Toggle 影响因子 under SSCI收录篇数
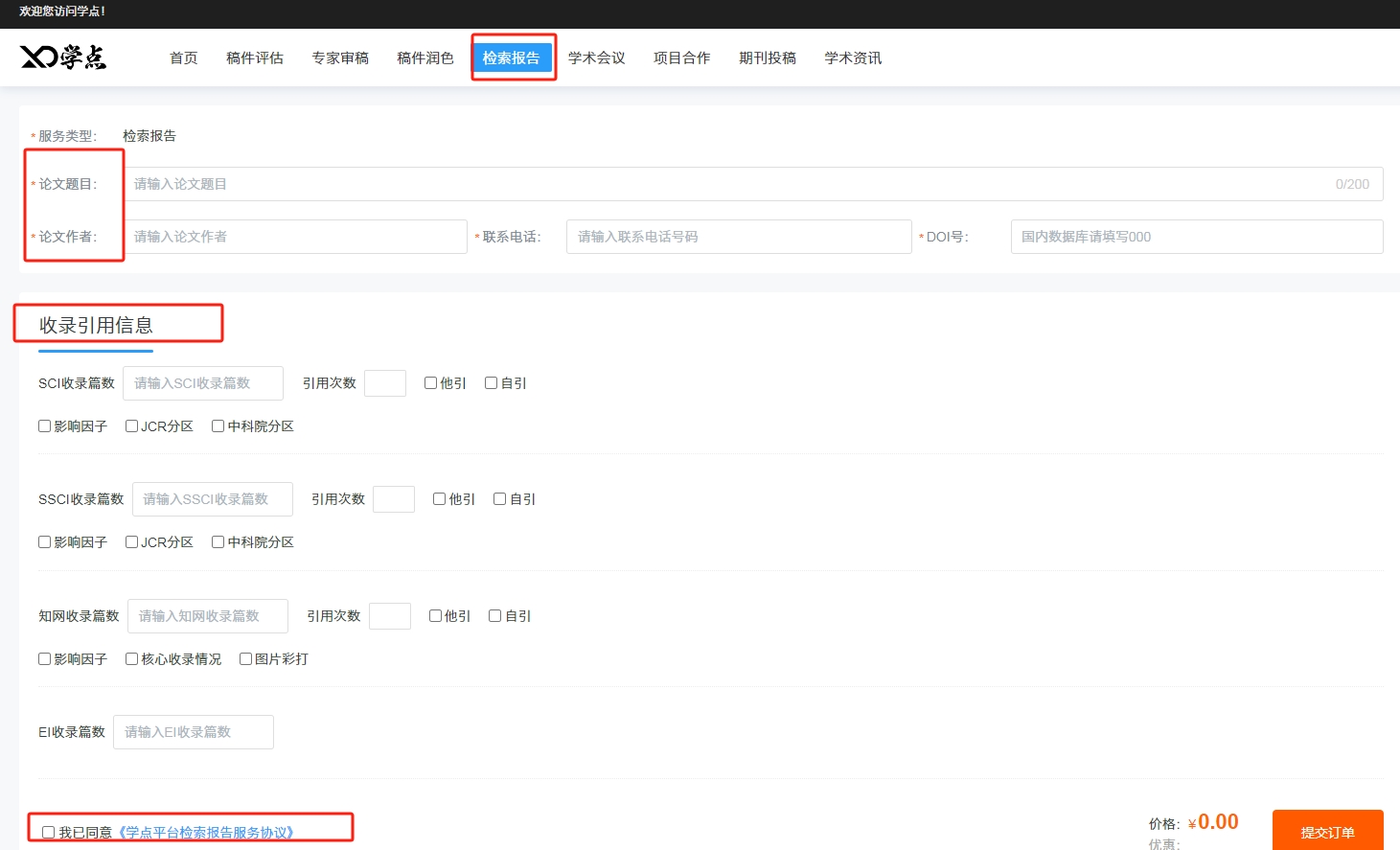This screenshot has width=1400, height=850. point(44,542)
